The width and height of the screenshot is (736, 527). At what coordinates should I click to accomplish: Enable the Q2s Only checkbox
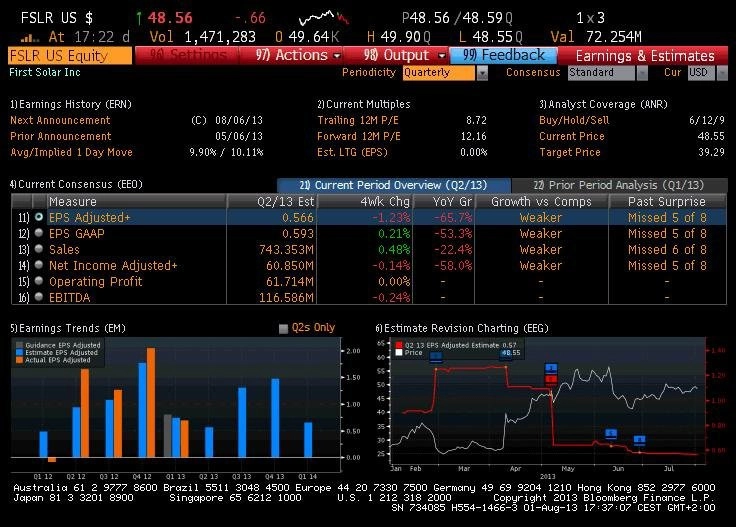click(x=284, y=329)
